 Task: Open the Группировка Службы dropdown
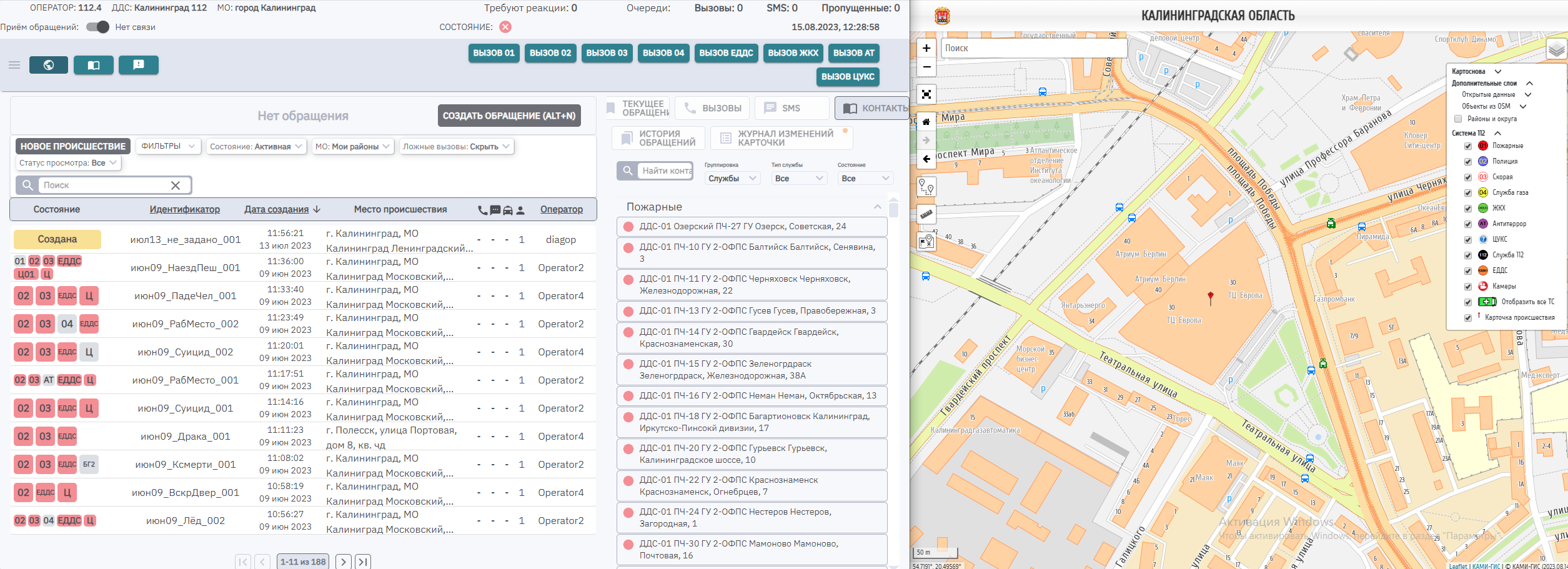pyautogui.click(x=732, y=179)
